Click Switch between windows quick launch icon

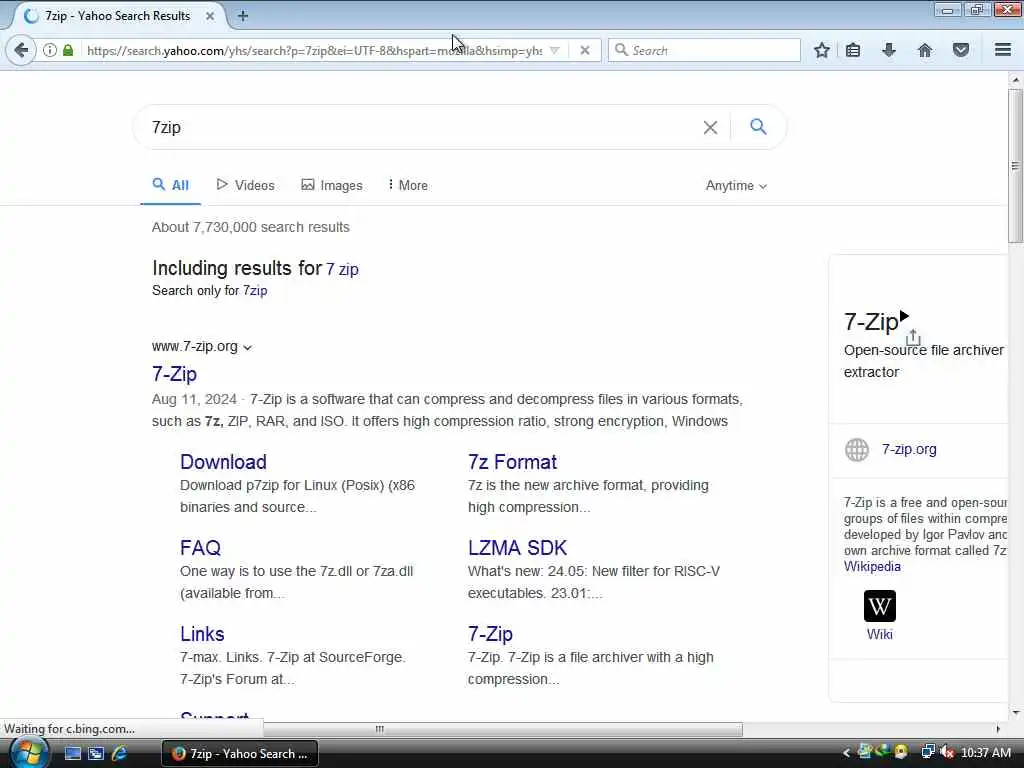pyautogui.click(x=96, y=754)
